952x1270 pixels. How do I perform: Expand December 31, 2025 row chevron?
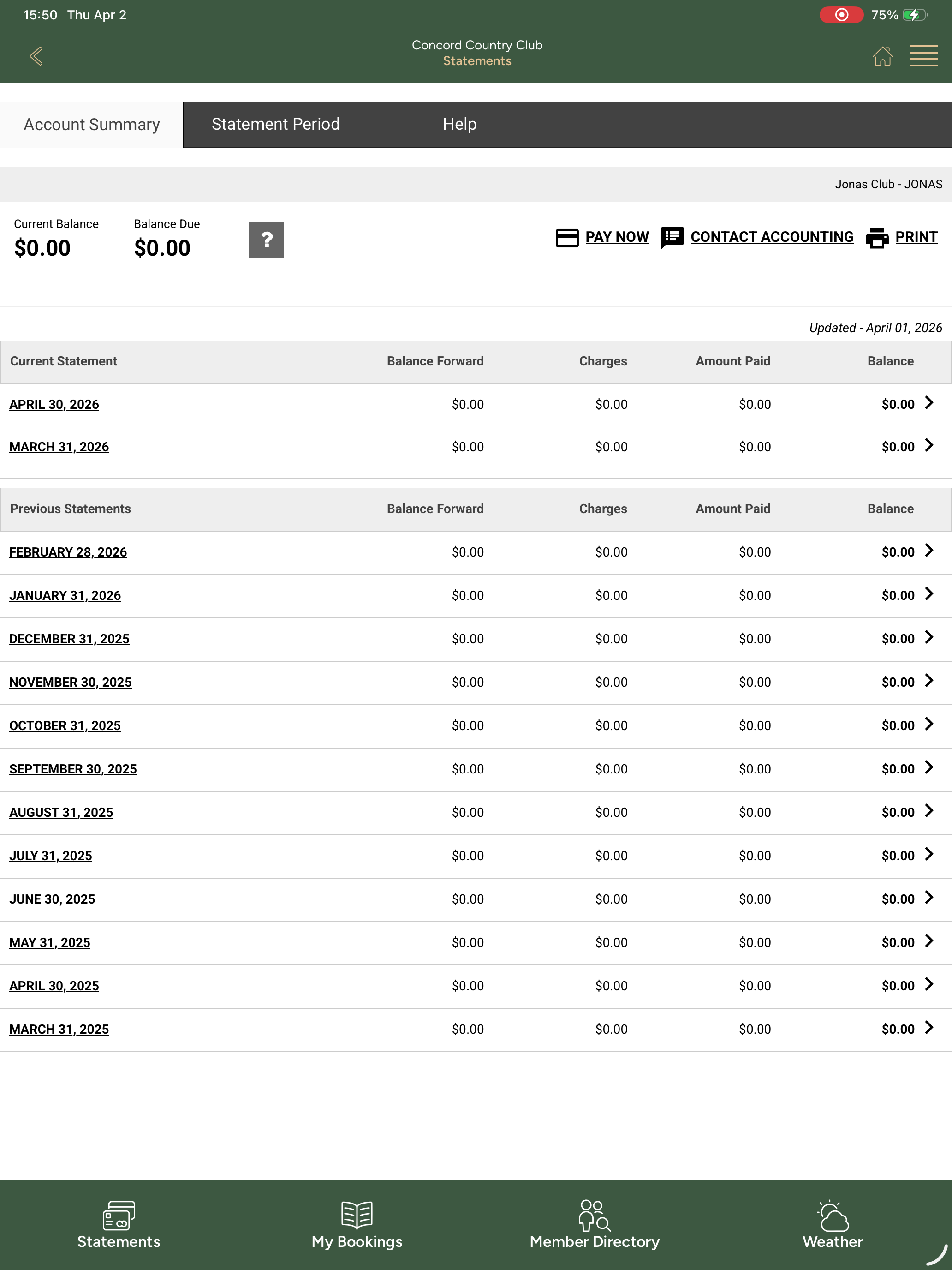[929, 637]
